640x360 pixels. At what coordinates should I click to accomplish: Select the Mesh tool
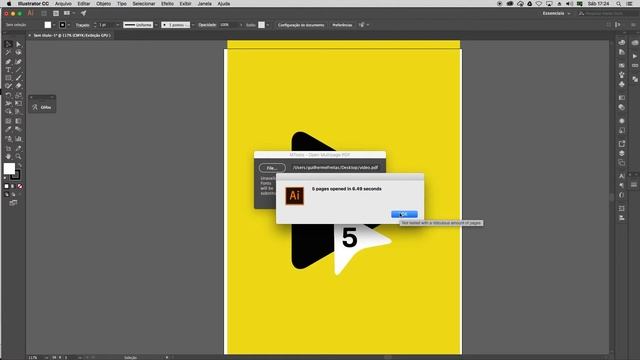click(x=9, y=121)
